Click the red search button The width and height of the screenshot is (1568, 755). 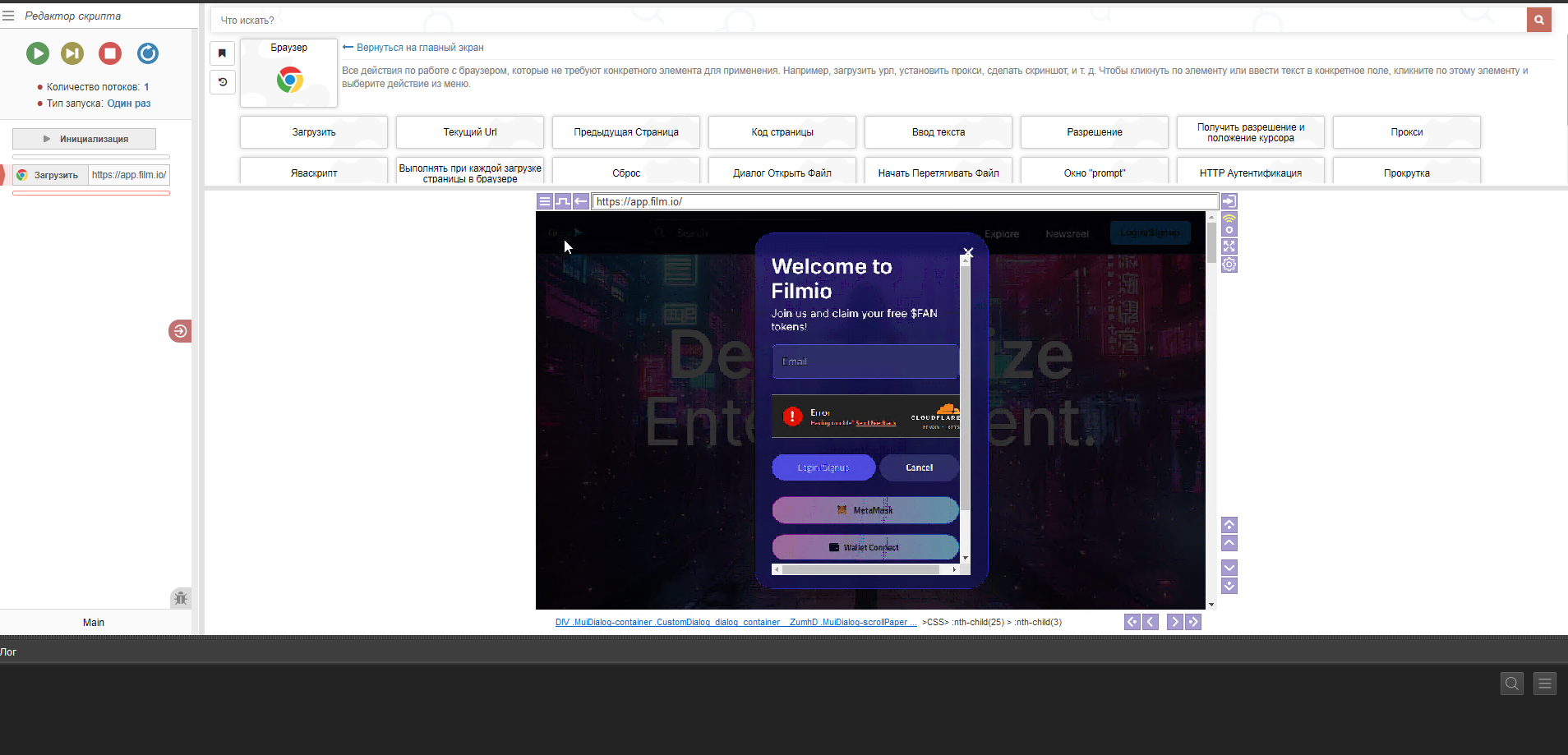(x=1538, y=20)
